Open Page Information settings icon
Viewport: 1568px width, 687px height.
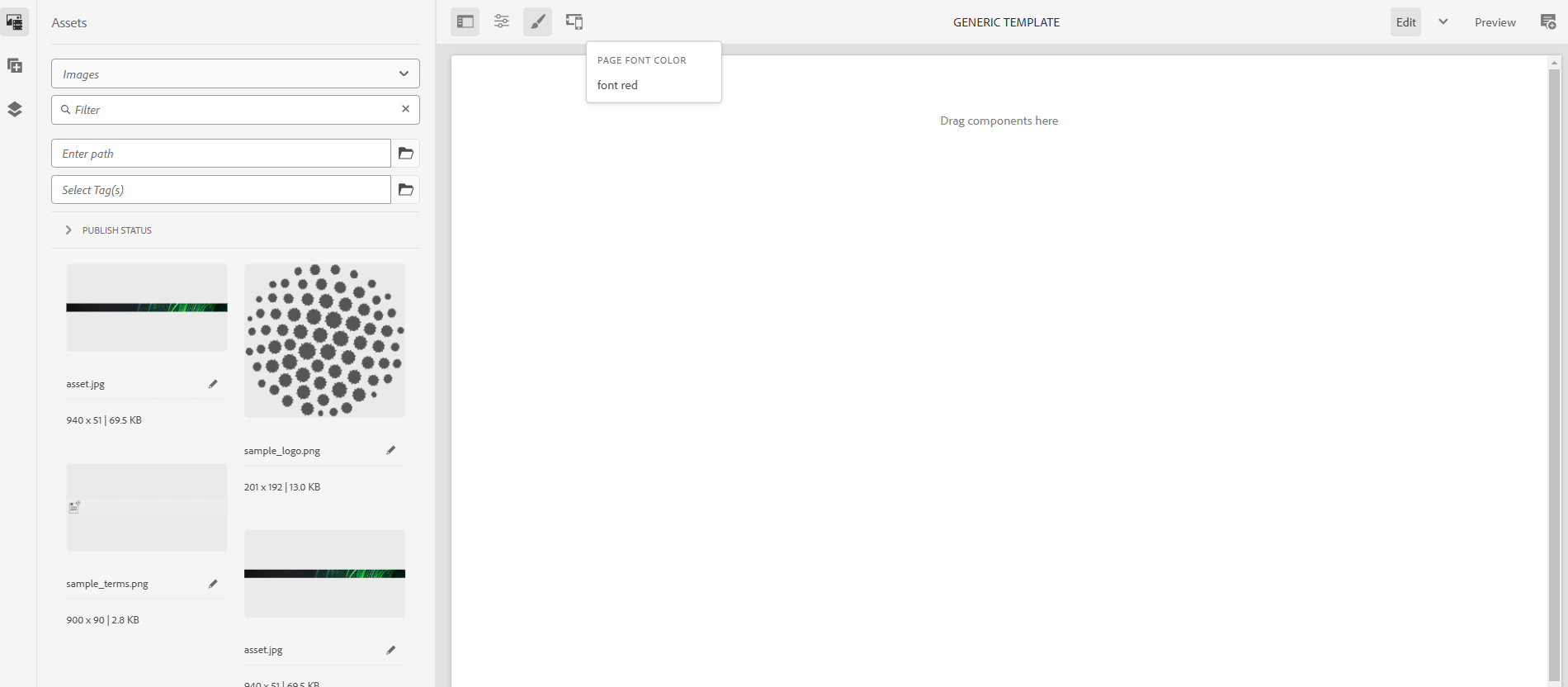(x=502, y=22)
